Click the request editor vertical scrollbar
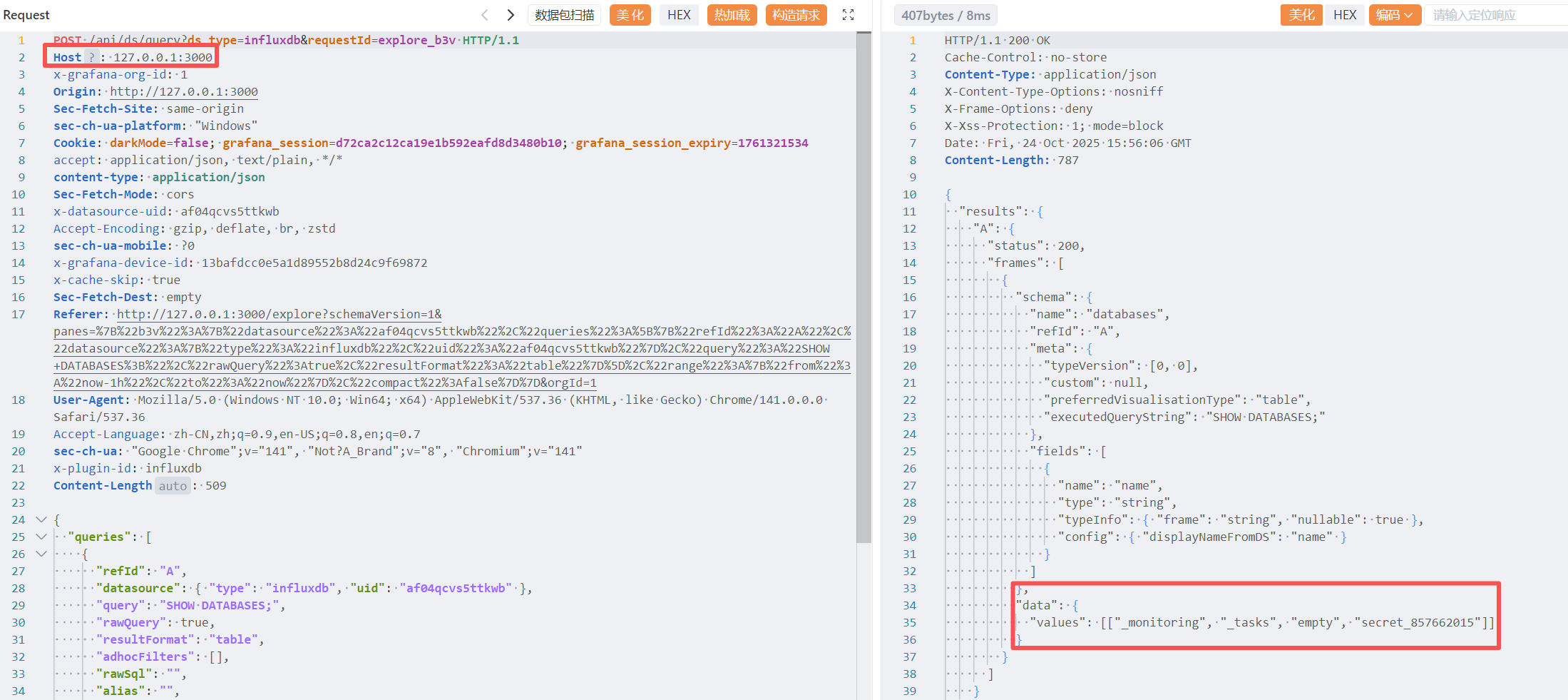Image resolution: width=1568 pixels, height=700 pixels. (x=864, y=285)
